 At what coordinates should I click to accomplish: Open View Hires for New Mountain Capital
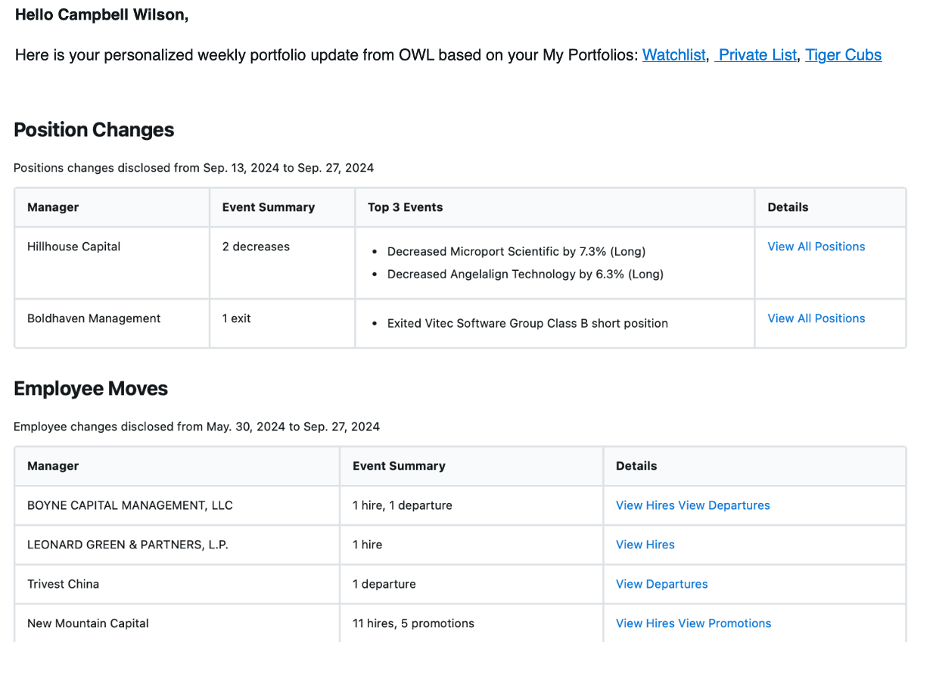click(645, 623)
